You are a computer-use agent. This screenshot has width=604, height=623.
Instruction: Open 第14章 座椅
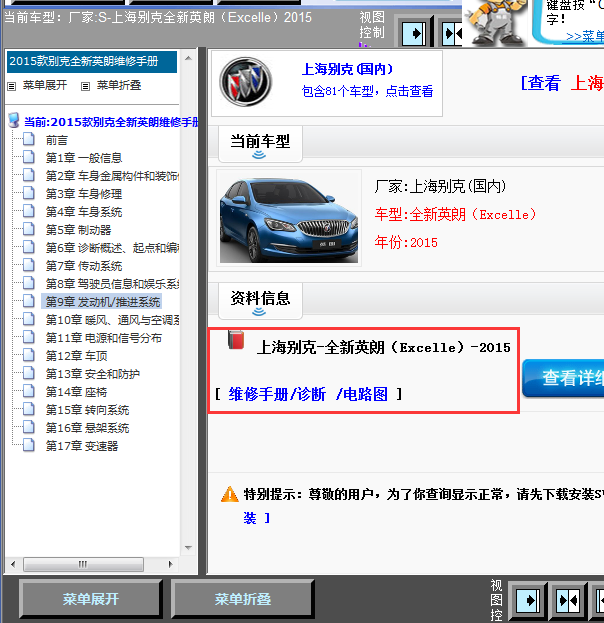[x=76, y=392]
